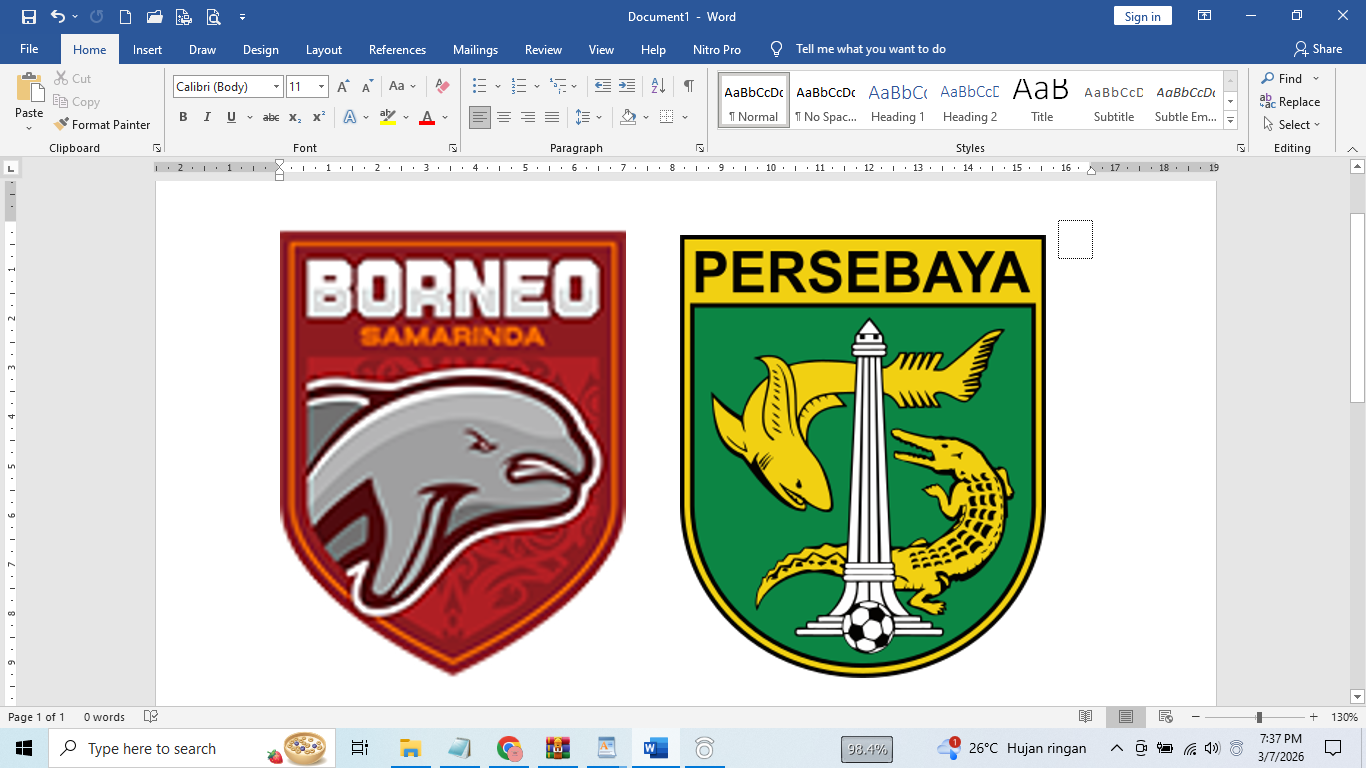
Task: Switch to Web Layout view
Action: [x=1165, y=717]
